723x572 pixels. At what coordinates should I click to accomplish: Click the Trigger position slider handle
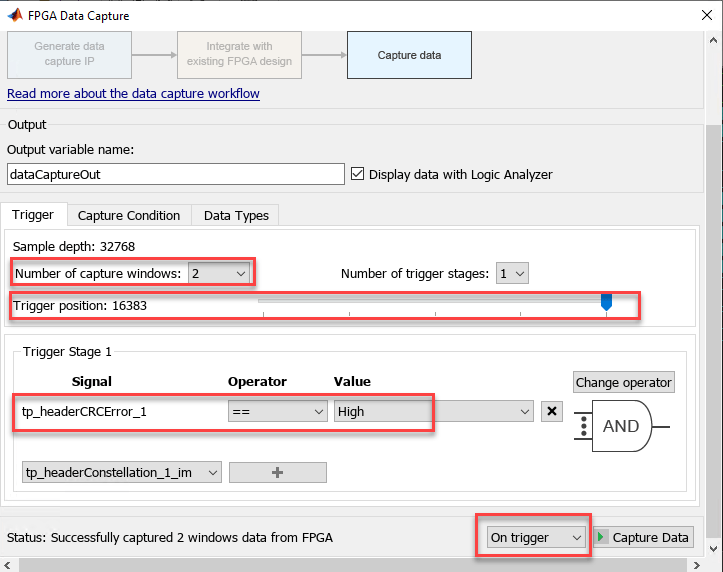pyautogui.click(x=606, y=302)
